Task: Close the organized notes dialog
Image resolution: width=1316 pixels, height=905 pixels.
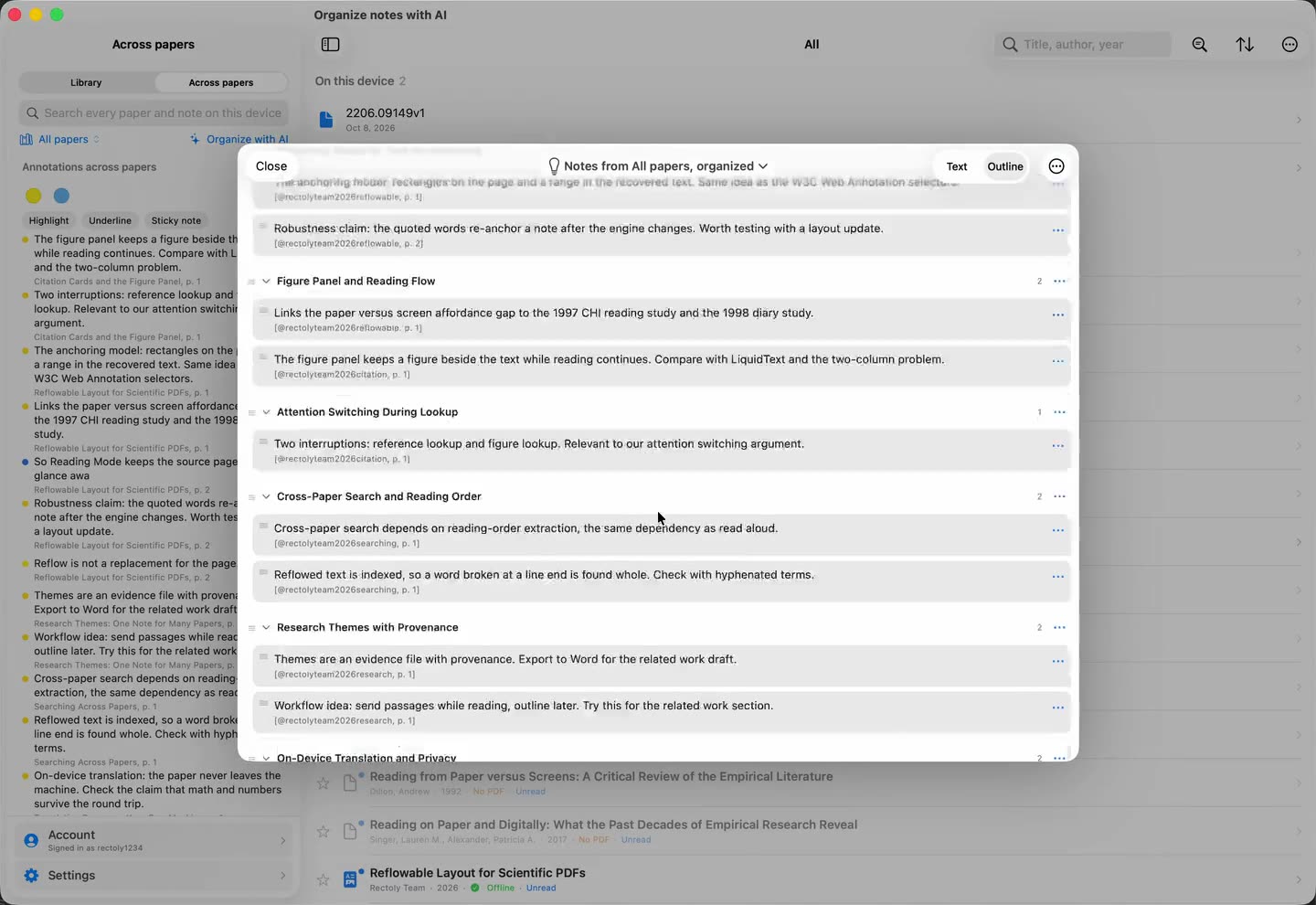Action: [271, 166]
